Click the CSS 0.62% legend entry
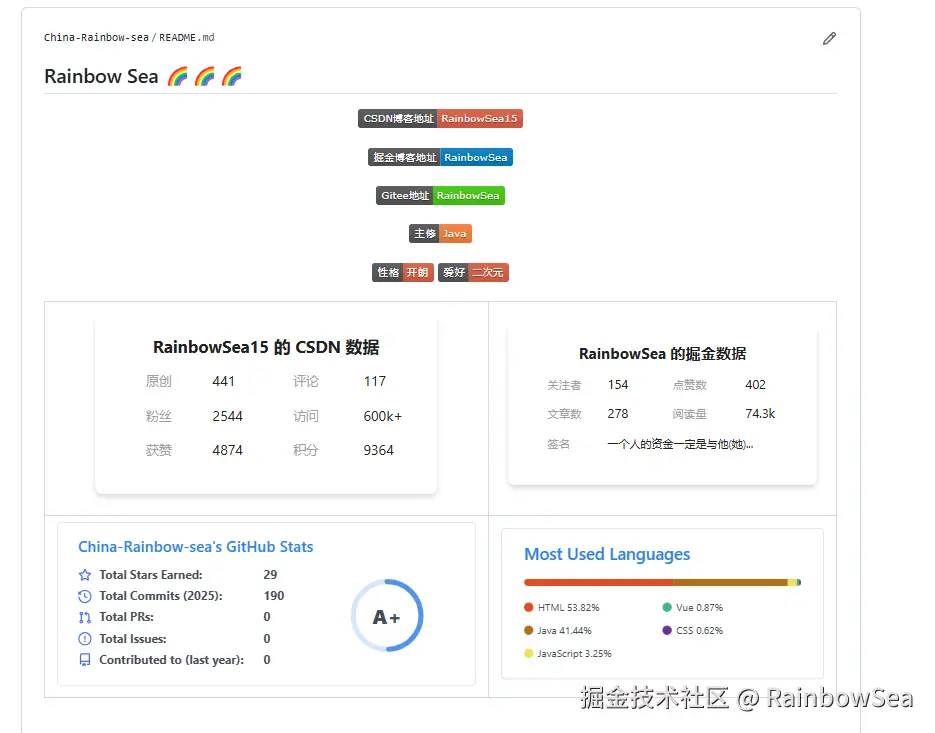The height and width of the screenshot is (733, 935). 693,630
